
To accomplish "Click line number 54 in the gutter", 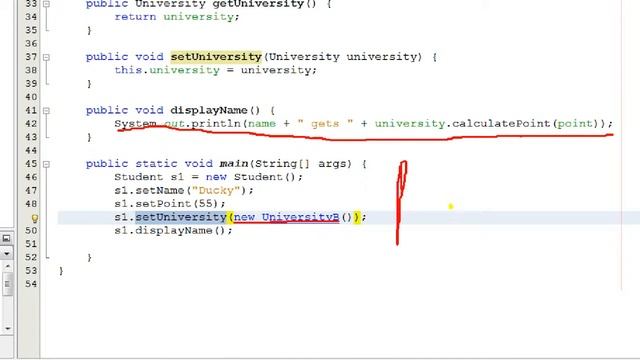I will tap(31, 284).
